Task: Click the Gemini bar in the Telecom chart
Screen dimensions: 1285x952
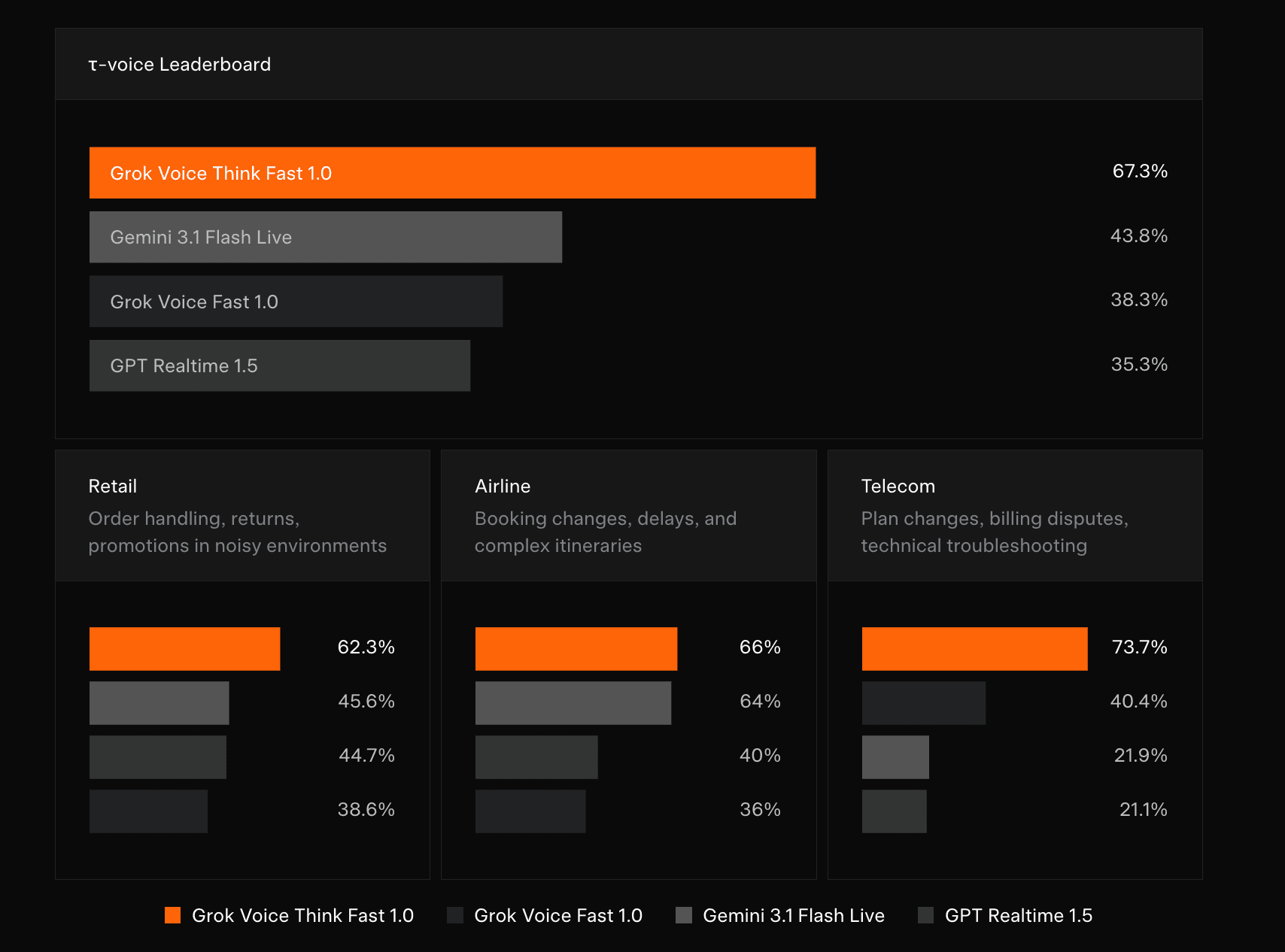Action: pos(895,756)
